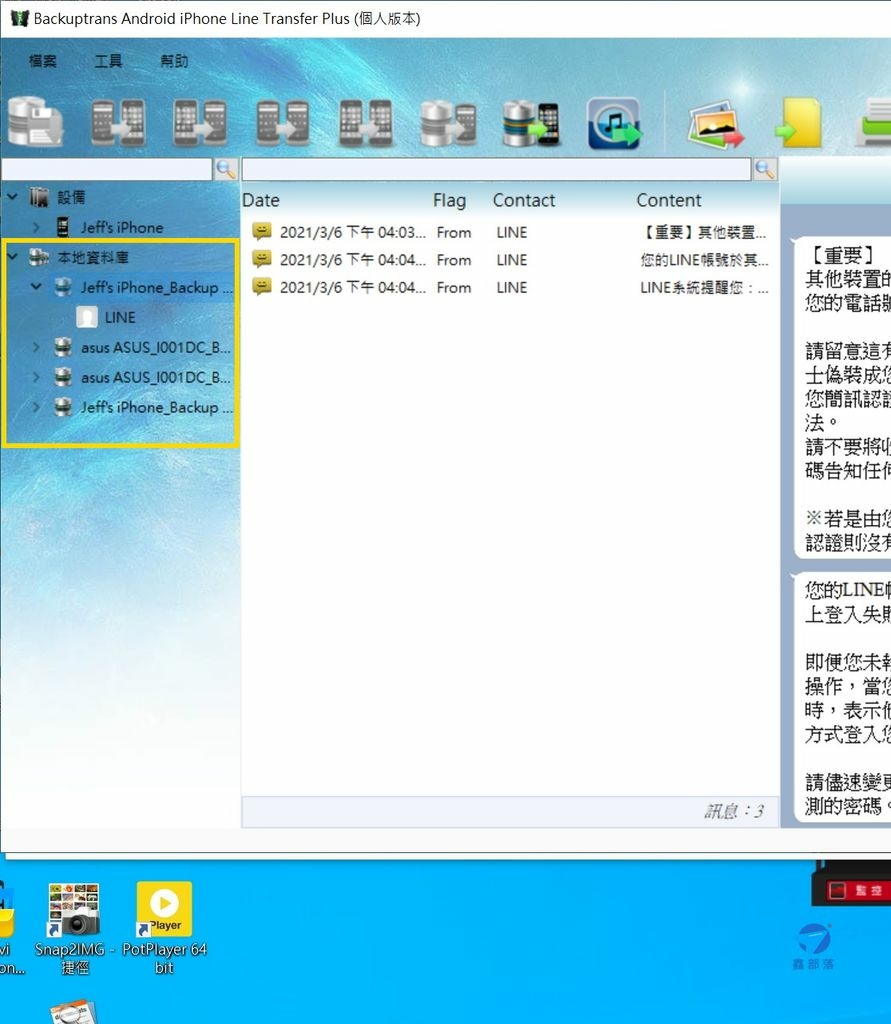Expand the bottom Jeff's iPhone_Backup node

click(36, 407)
